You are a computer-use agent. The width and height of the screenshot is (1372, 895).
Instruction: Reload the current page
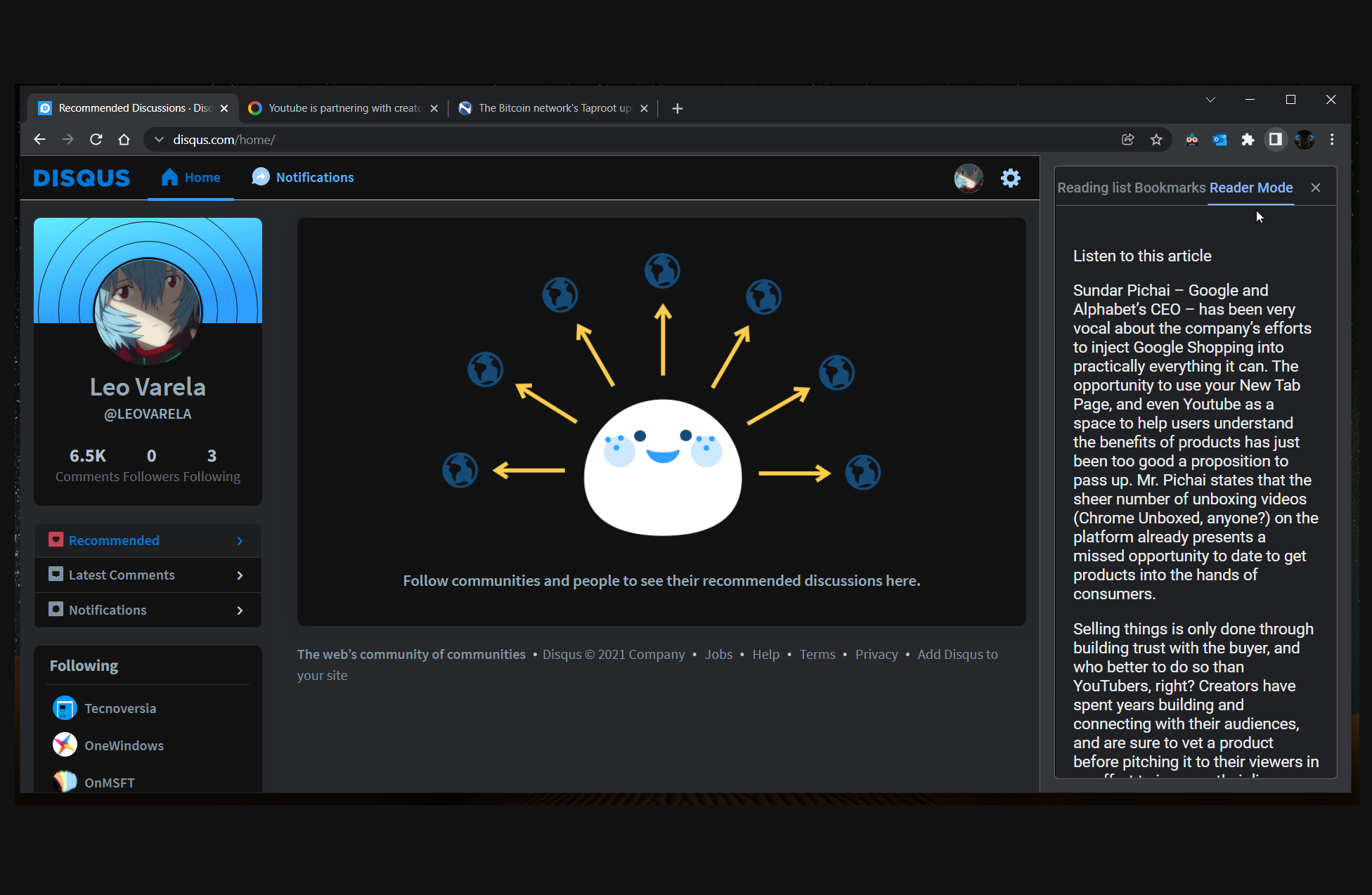click(96, 140)
